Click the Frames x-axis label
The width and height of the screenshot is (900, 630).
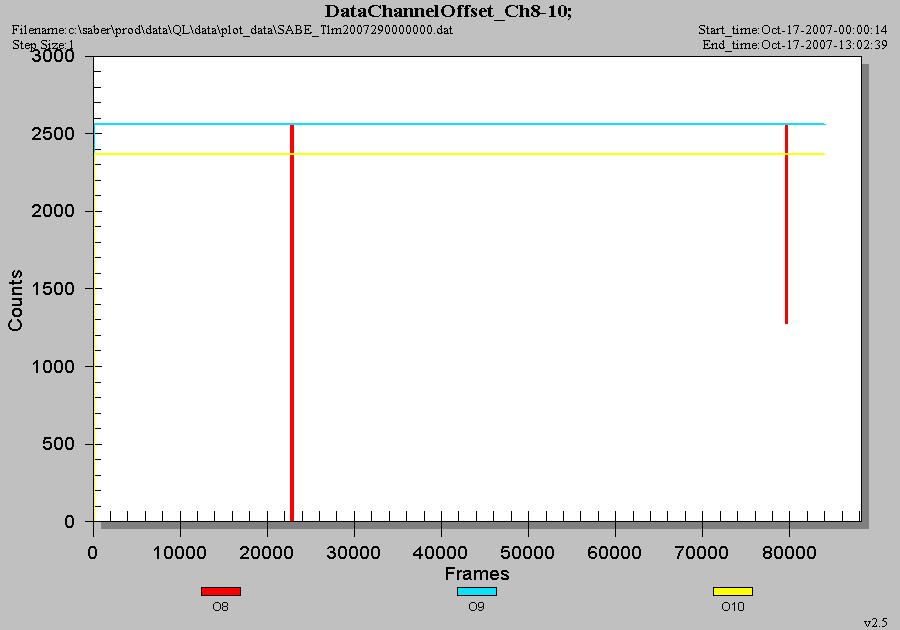point(477,573)
